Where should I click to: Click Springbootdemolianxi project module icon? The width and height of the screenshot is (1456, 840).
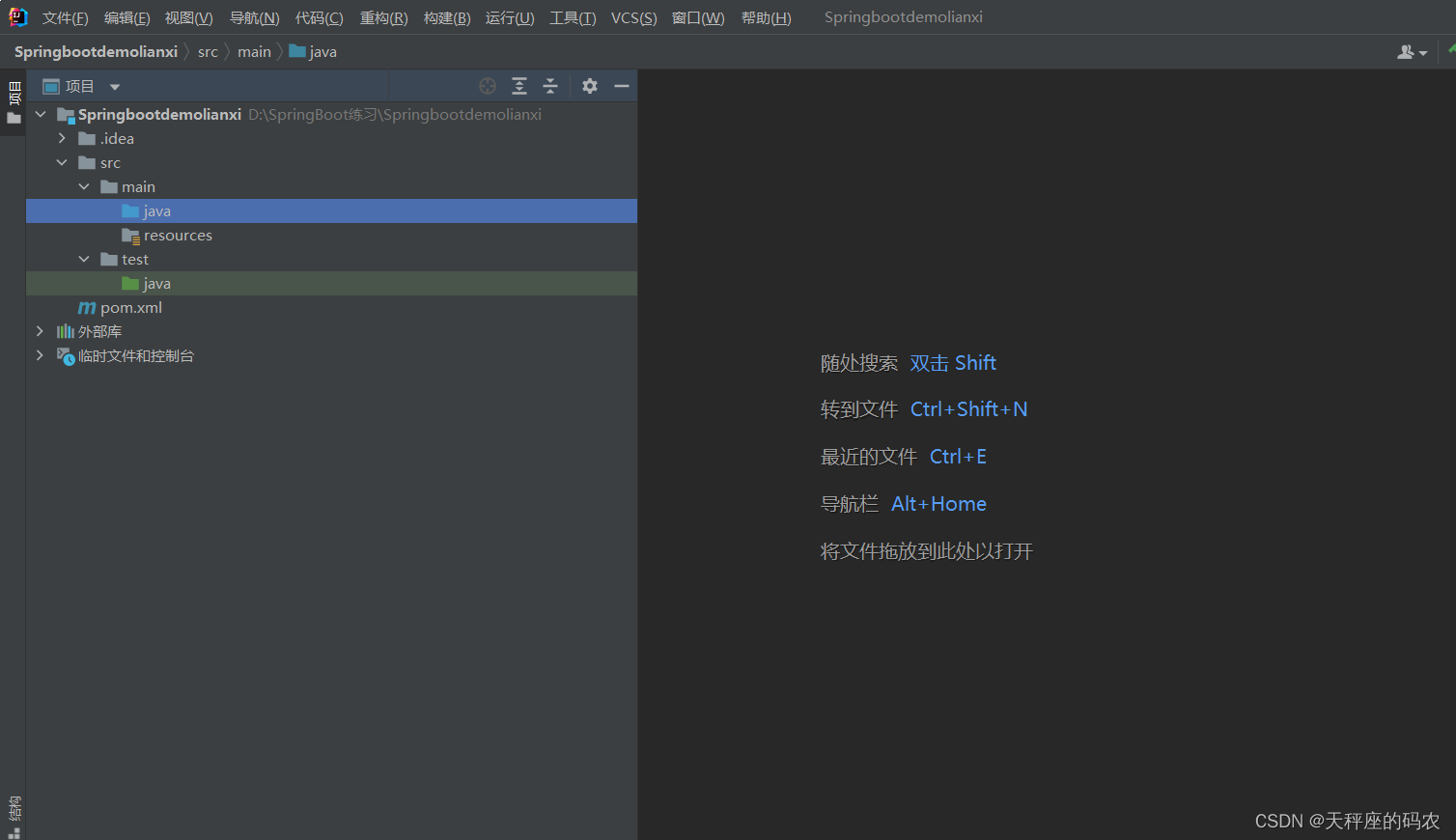pyautogui.click(x=66, y=115)
